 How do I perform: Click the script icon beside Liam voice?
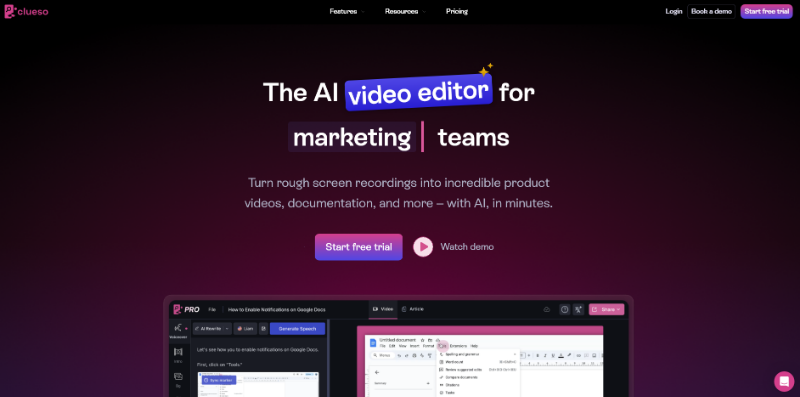263,329
